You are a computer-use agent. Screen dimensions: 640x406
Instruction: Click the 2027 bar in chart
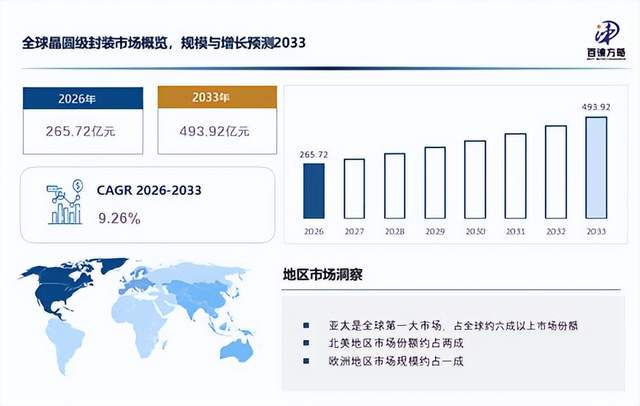pos(354,189)
